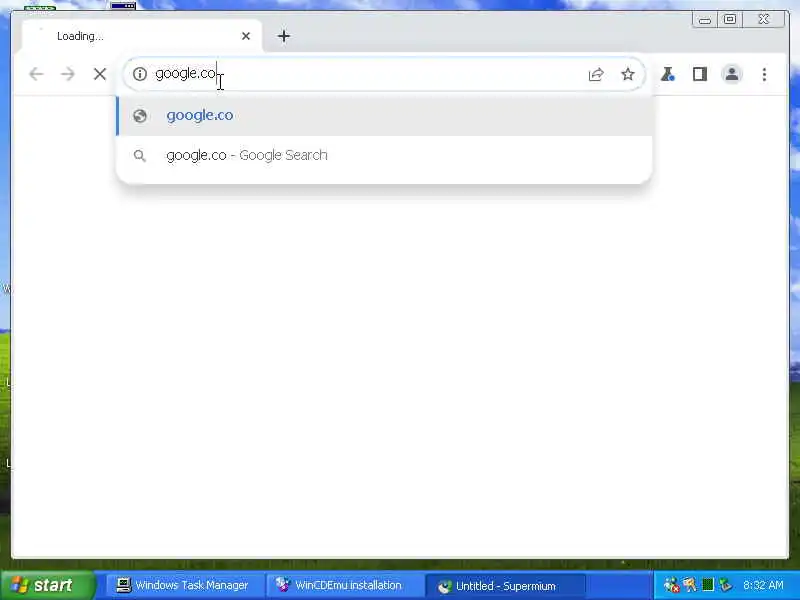
Task: Open the Windows start menu
Action: click(x=47, y=585)
